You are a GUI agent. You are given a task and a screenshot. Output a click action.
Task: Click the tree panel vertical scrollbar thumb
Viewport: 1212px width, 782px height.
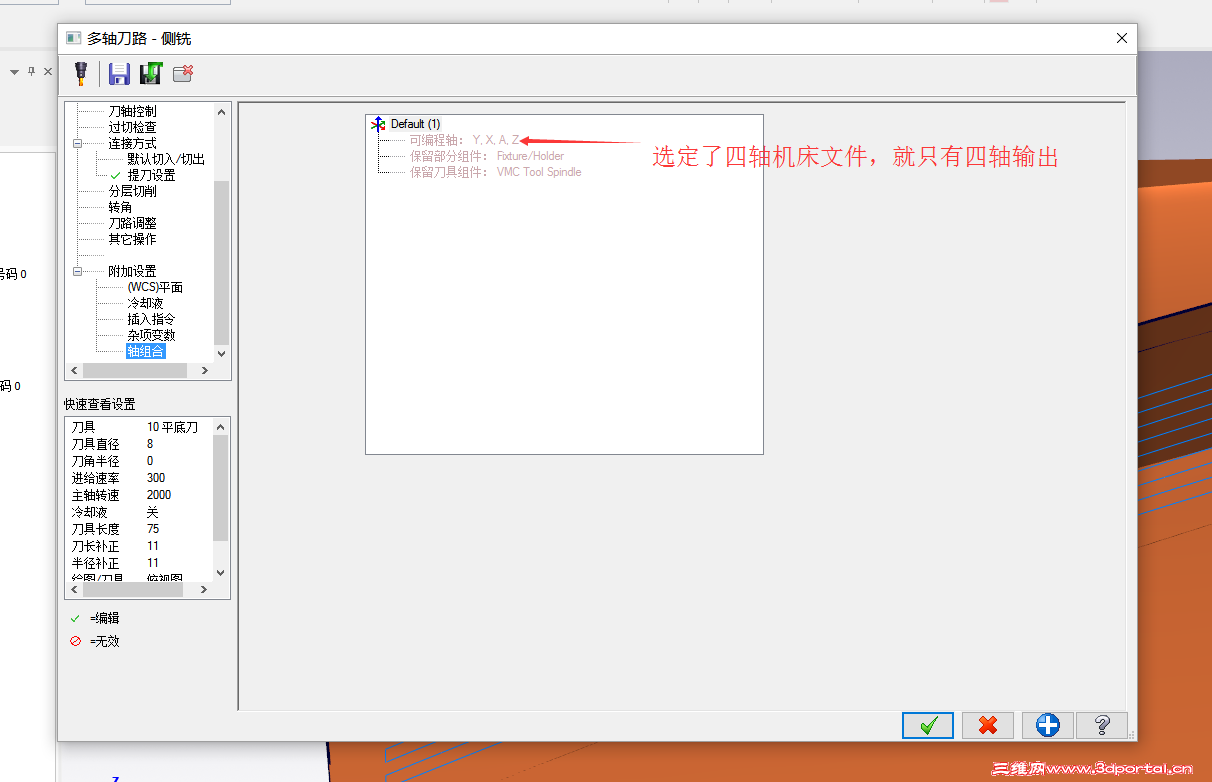coord(221,262)
